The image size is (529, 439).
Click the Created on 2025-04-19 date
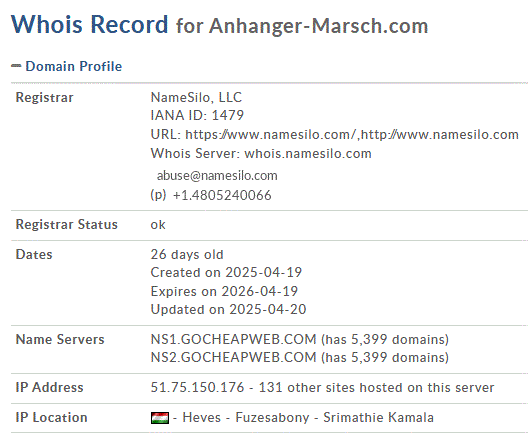coord(226,272)
